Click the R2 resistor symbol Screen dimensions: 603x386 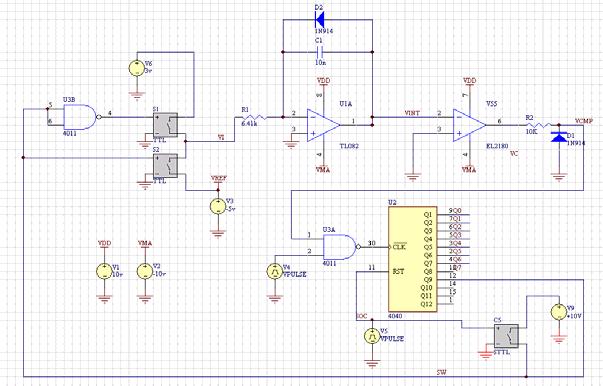pyautogui.click(x=539, y=125)
